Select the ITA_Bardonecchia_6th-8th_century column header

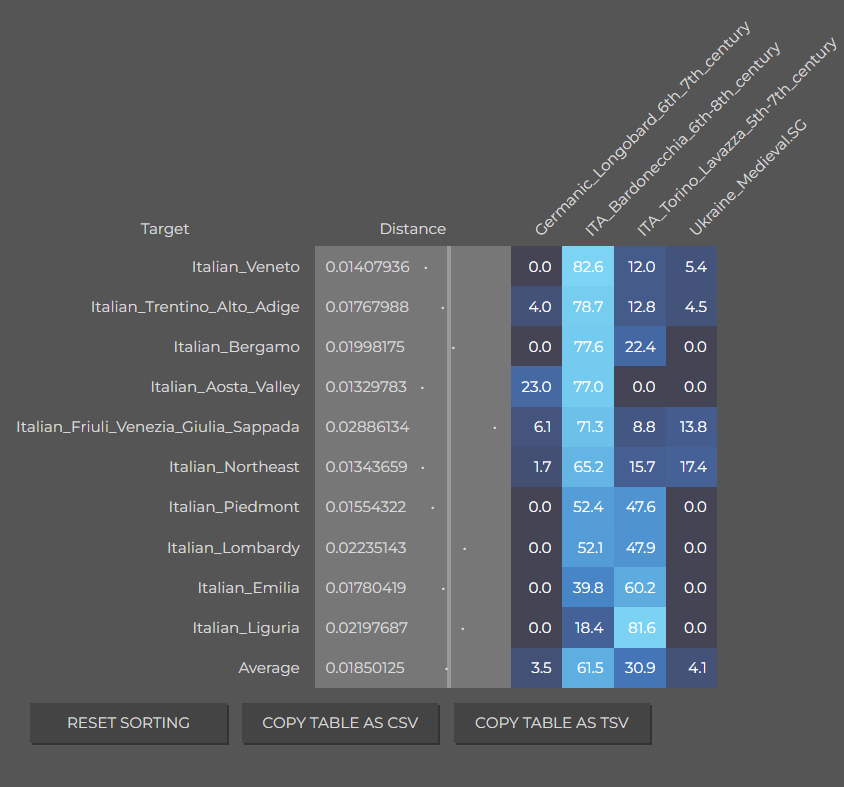pyautogui.click(x=682, y=139)
